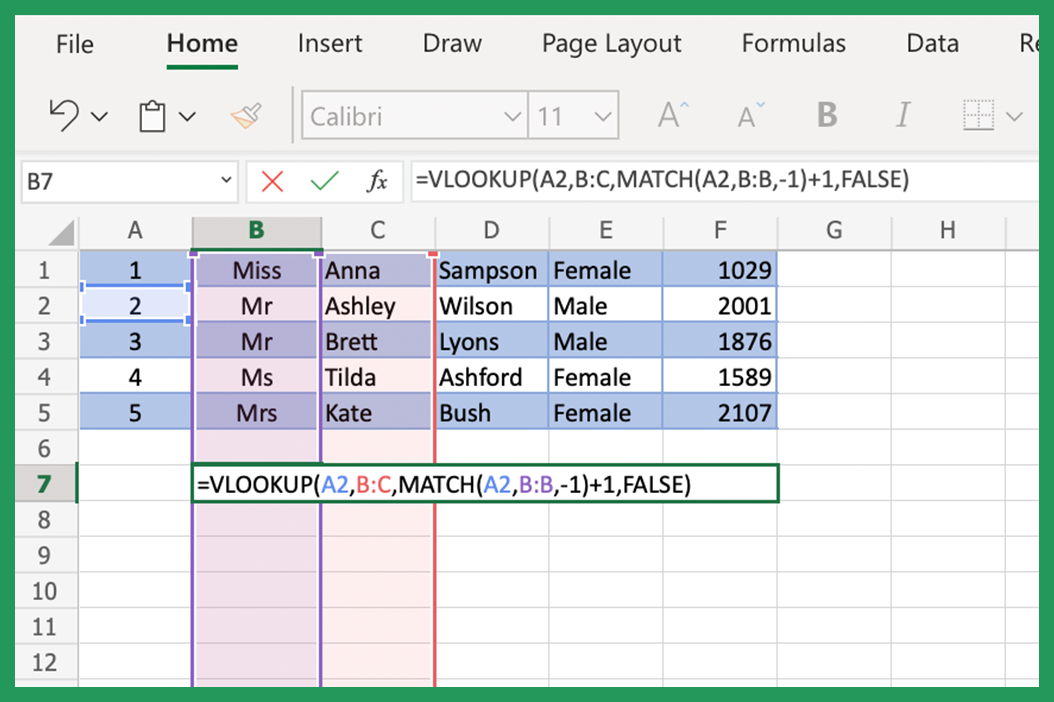Open the Name Box dropdown
This screenshot has width=1054, height=702.
222,181
